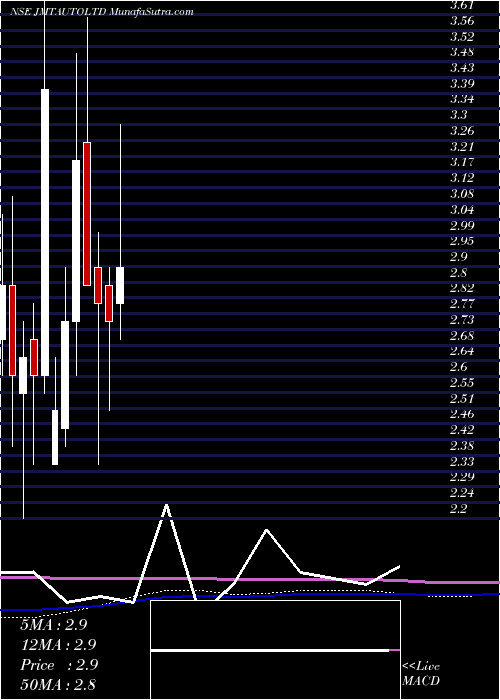Select the 3.08 price level
Viewport: 500px width, 700px height.
pos(462,194)
